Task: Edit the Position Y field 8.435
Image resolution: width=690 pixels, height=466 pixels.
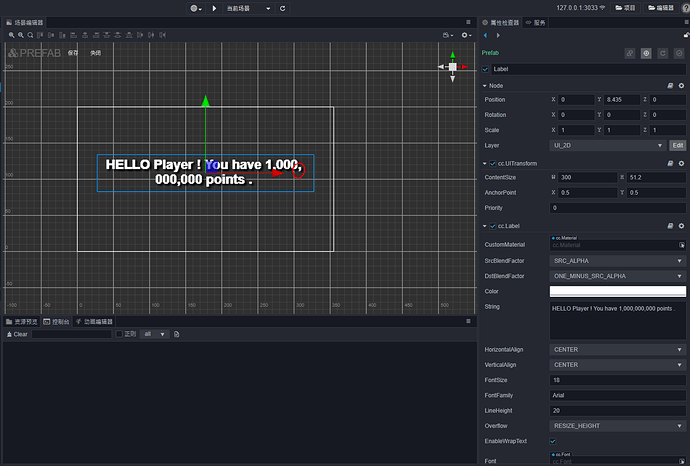Action: point(622,100)
